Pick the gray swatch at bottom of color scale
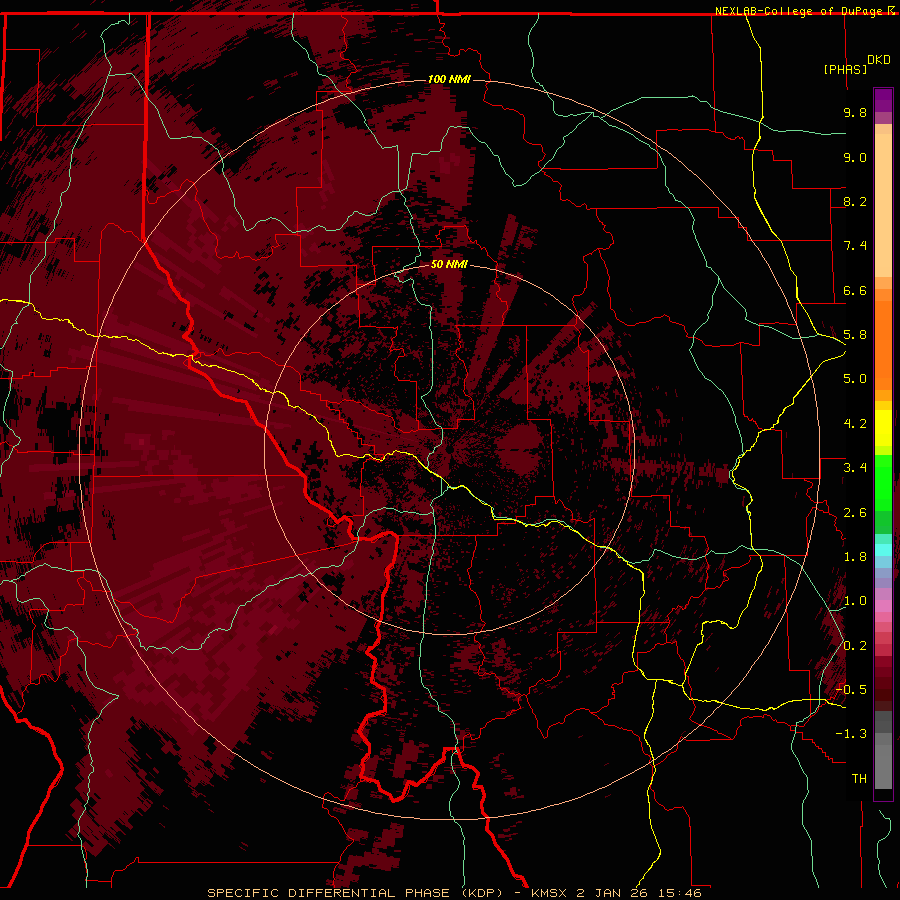The width and height of the screenshot is (900, 900). point(883,766)
